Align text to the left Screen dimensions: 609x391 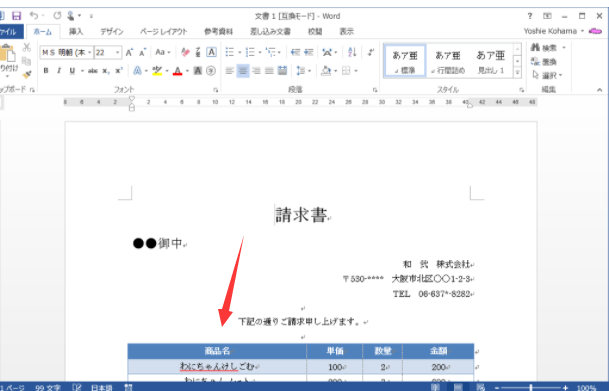(x=230, y=71)
